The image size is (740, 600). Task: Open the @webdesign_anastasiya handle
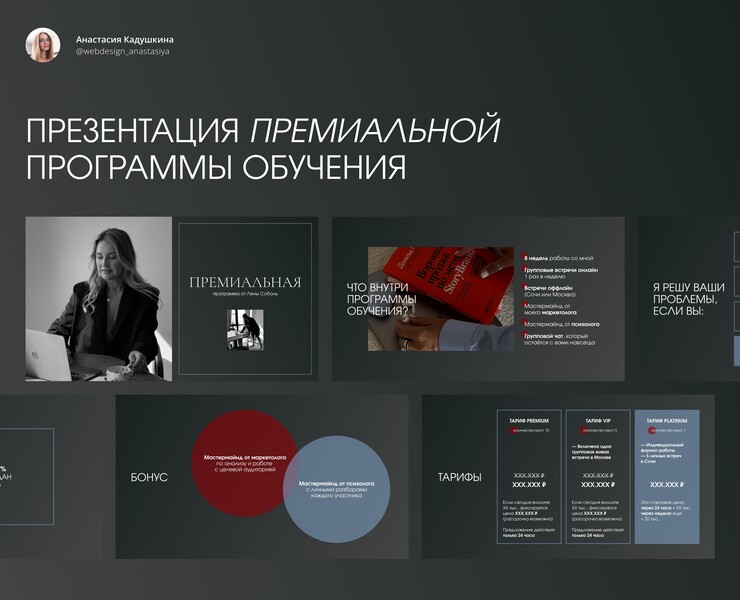tap(122, 51)
